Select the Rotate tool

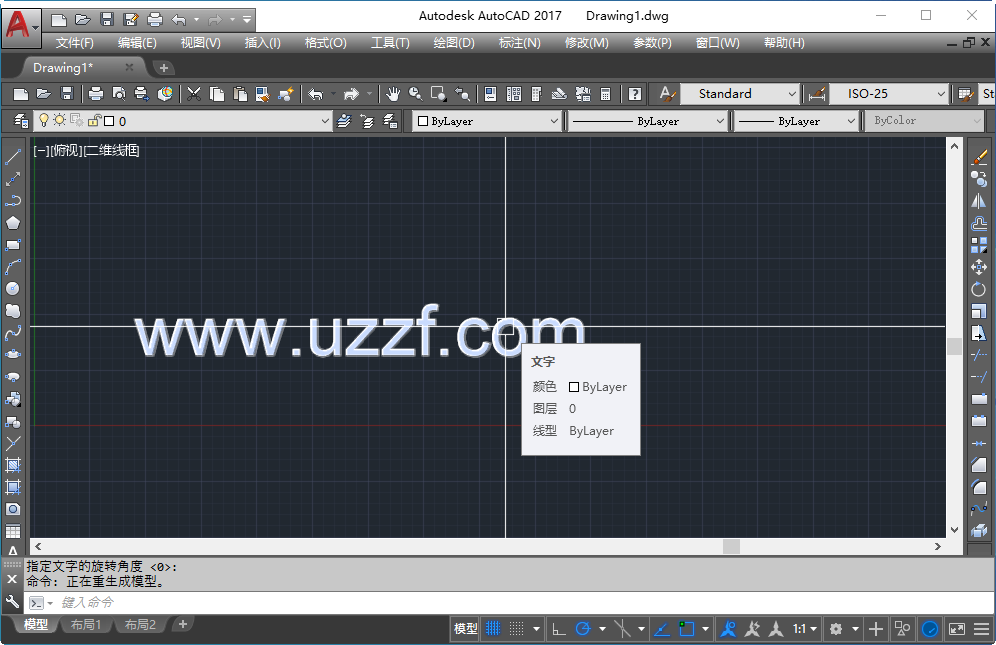(x=979, y=289)
